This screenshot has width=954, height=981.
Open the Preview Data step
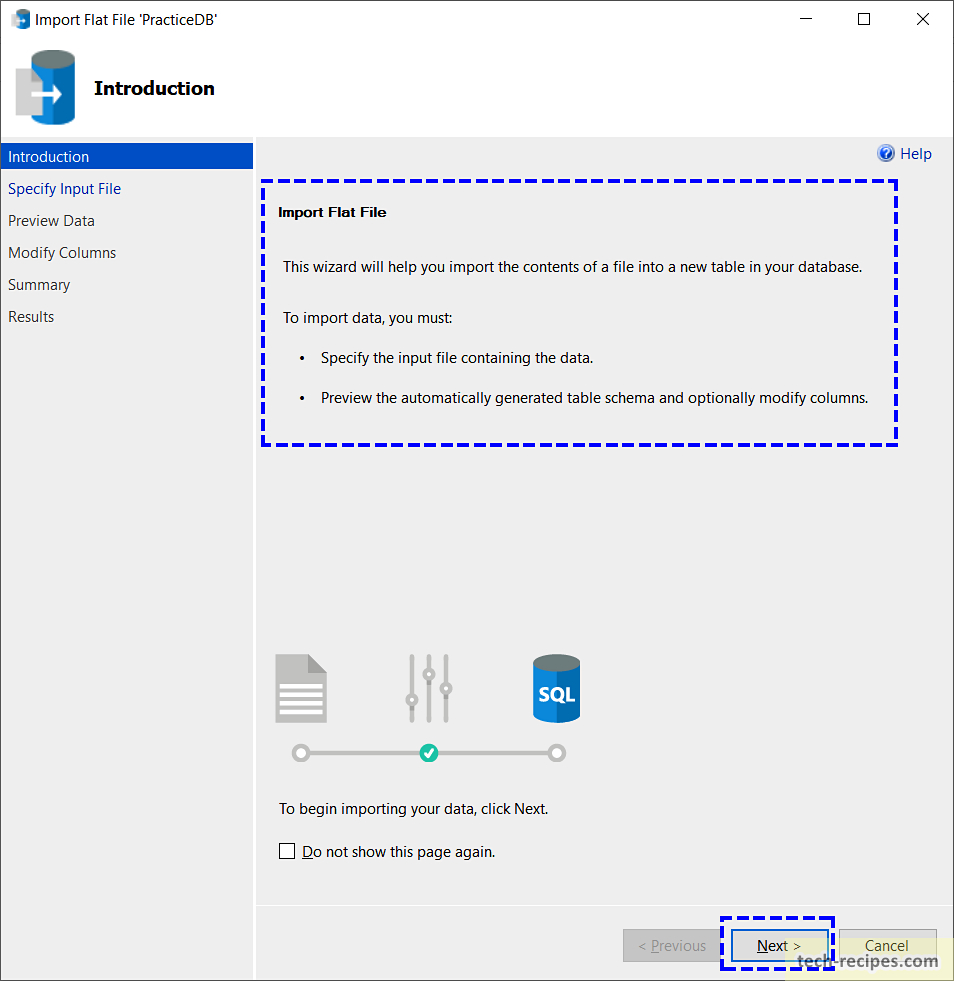click(x=52, y=221)
